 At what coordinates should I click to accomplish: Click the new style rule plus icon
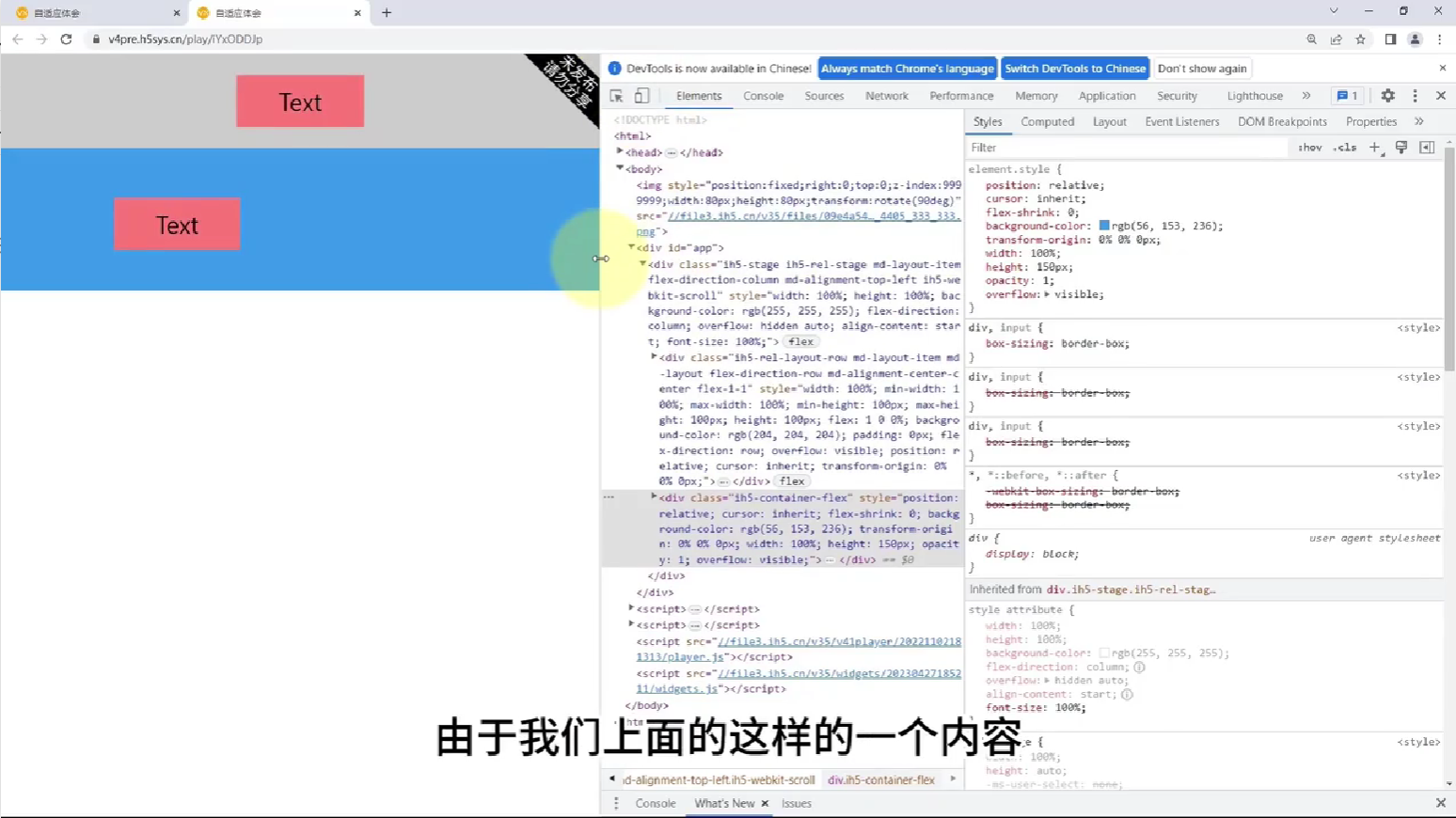tap(1375, 148)
